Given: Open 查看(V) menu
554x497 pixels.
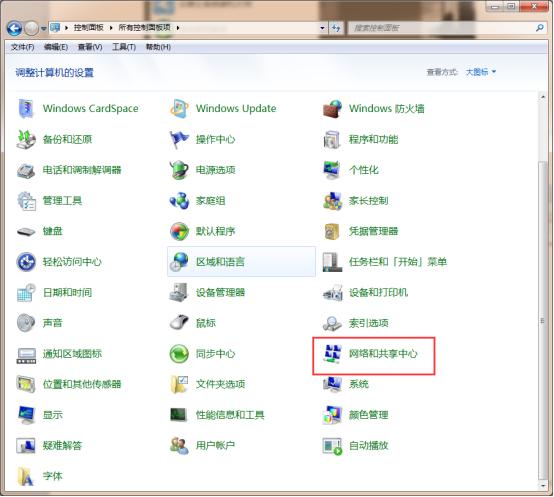Looking at the screenshot, I should click(90, 47).
